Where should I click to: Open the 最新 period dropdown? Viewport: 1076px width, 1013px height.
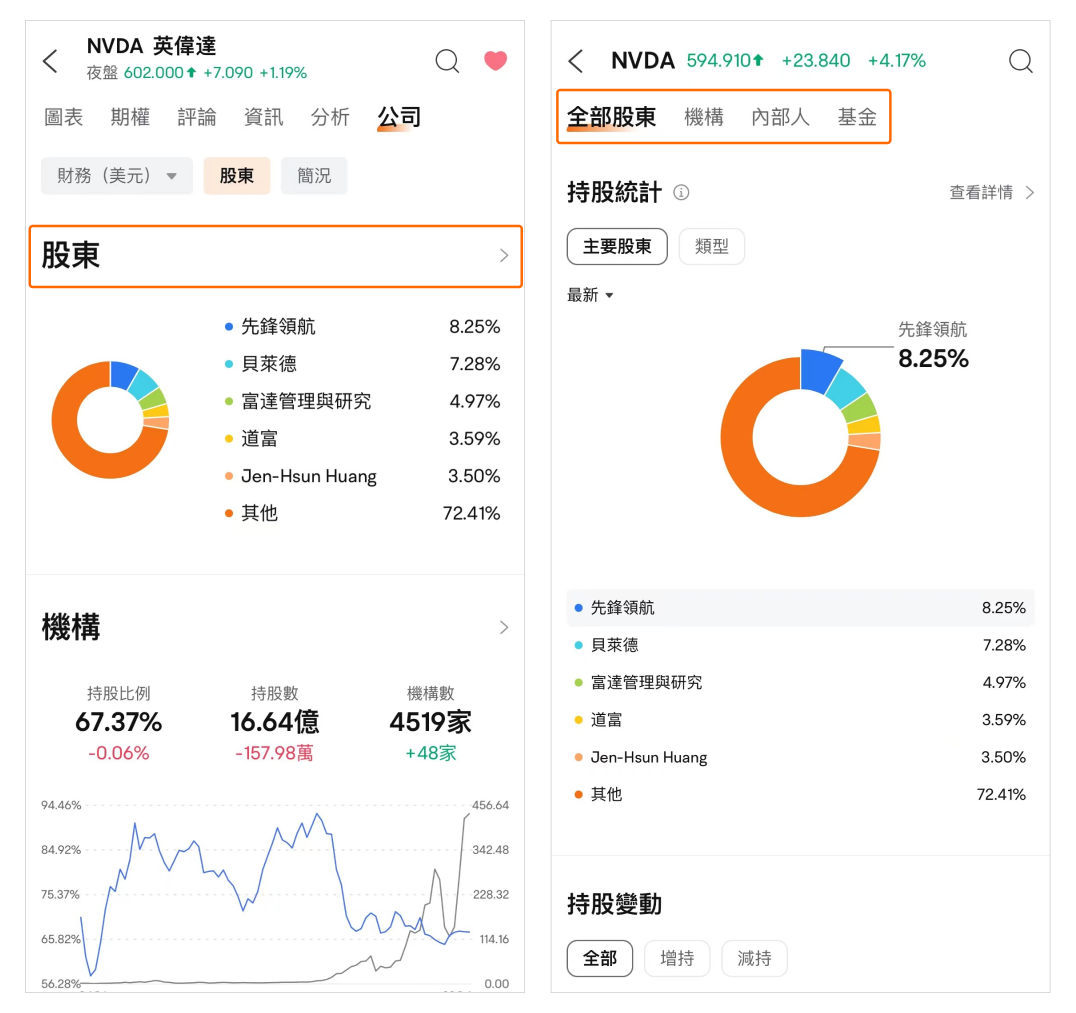click(x=590, y=295)
